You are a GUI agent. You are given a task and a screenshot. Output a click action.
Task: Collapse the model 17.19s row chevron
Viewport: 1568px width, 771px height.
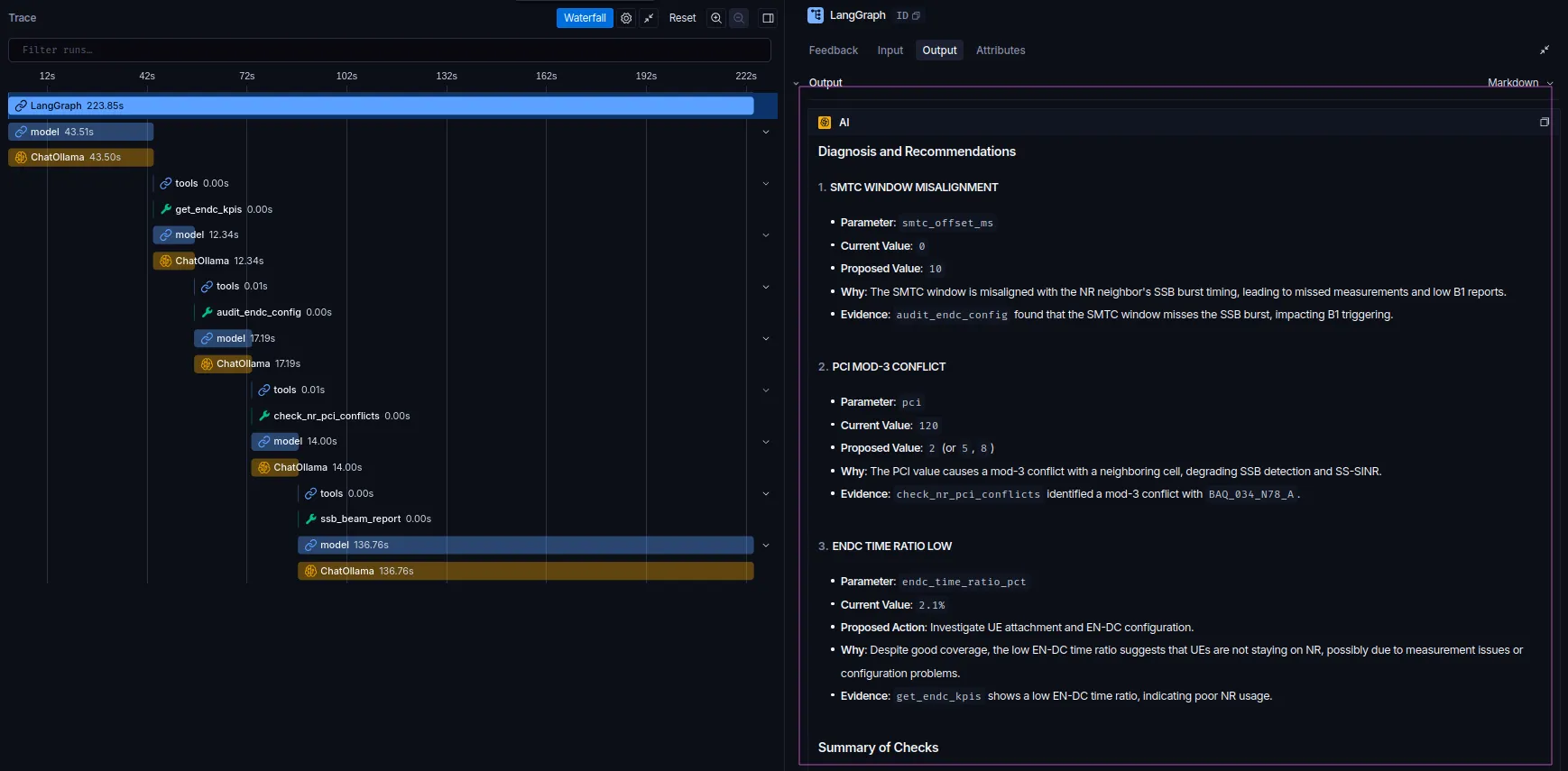(x=766, y=338)
